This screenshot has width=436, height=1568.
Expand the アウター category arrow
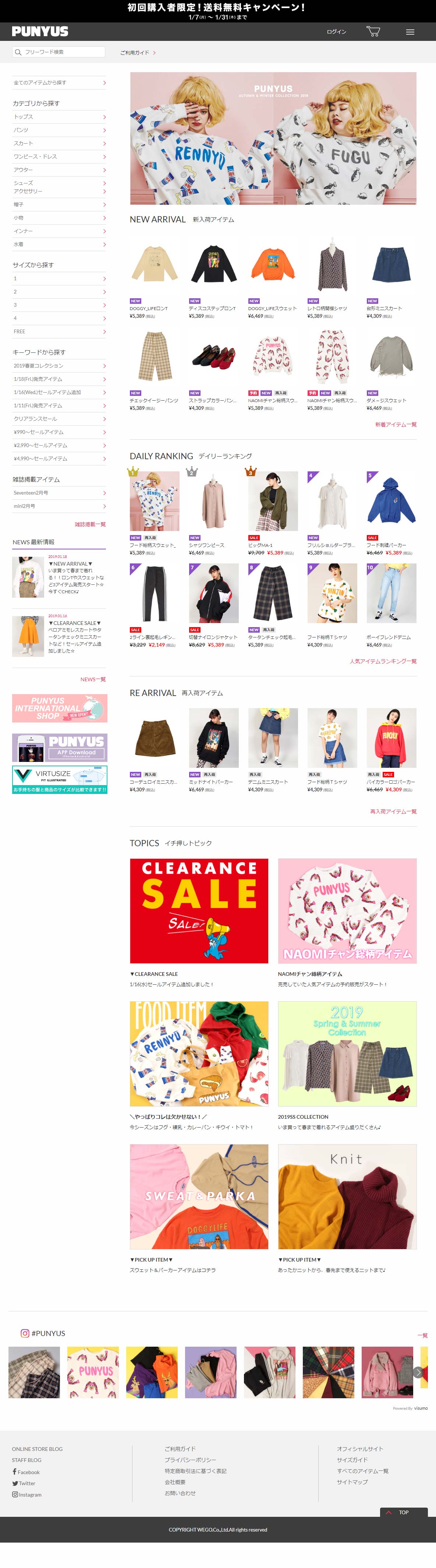point(104,170)
